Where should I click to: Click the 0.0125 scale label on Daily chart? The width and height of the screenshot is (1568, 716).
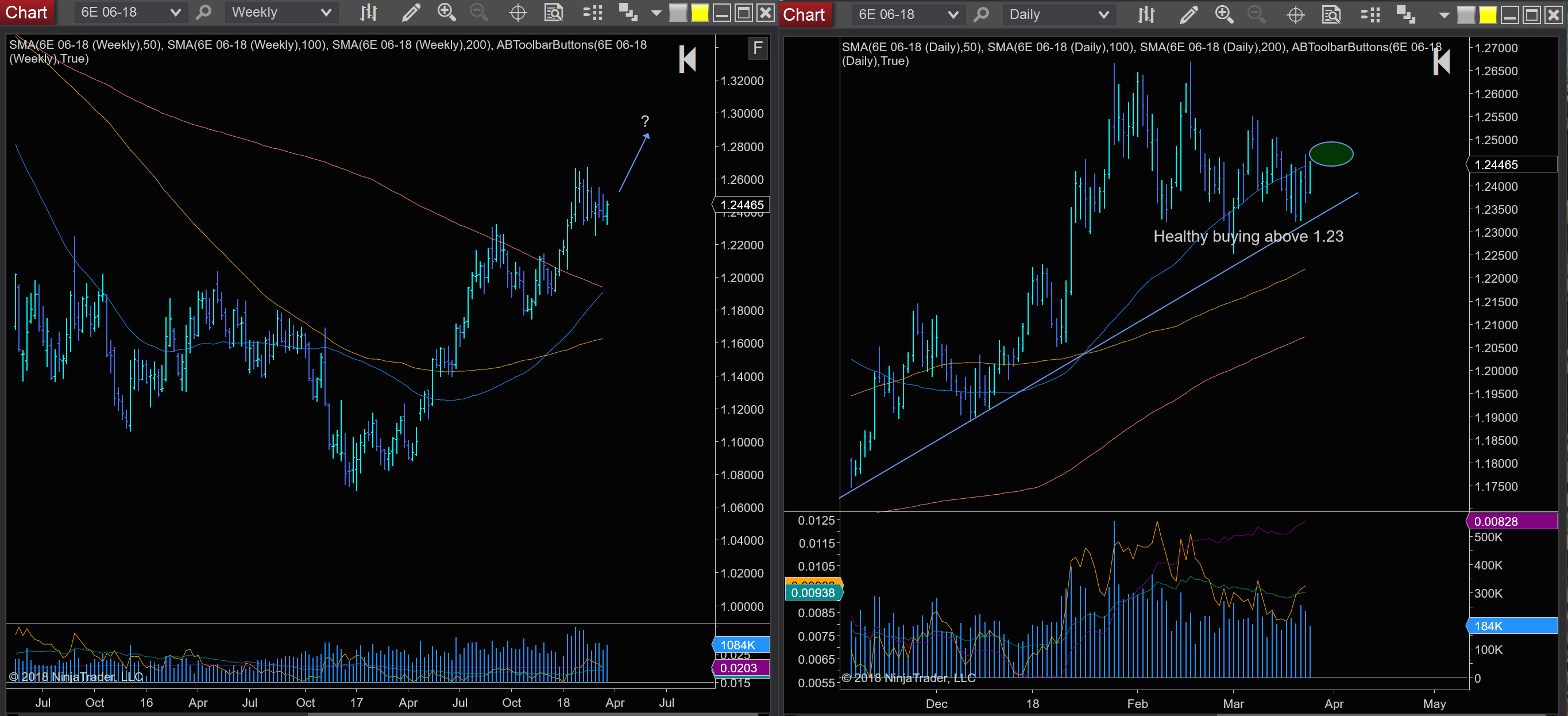[x=816, y=520]
